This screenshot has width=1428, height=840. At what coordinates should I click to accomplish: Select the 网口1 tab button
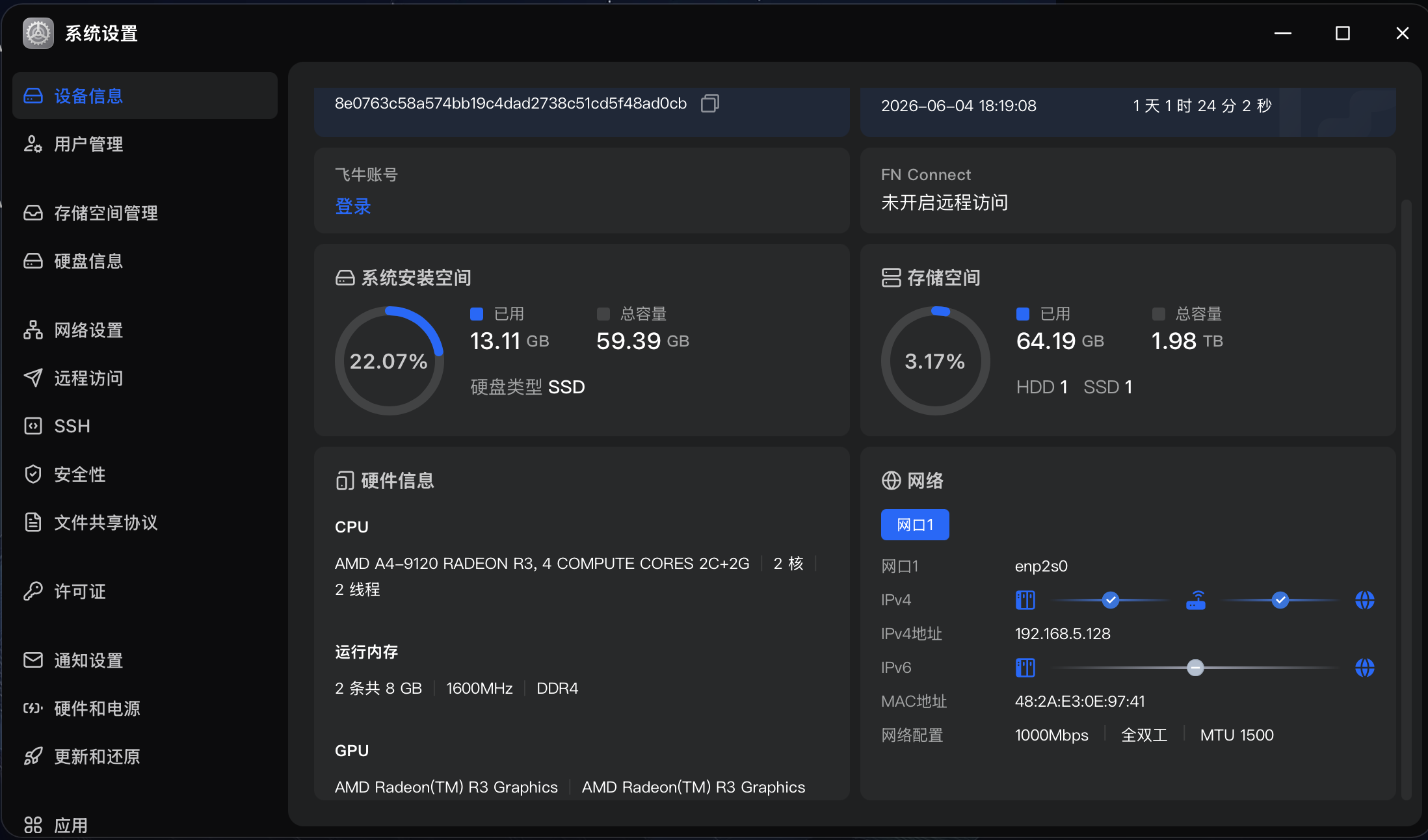(915, 525)
